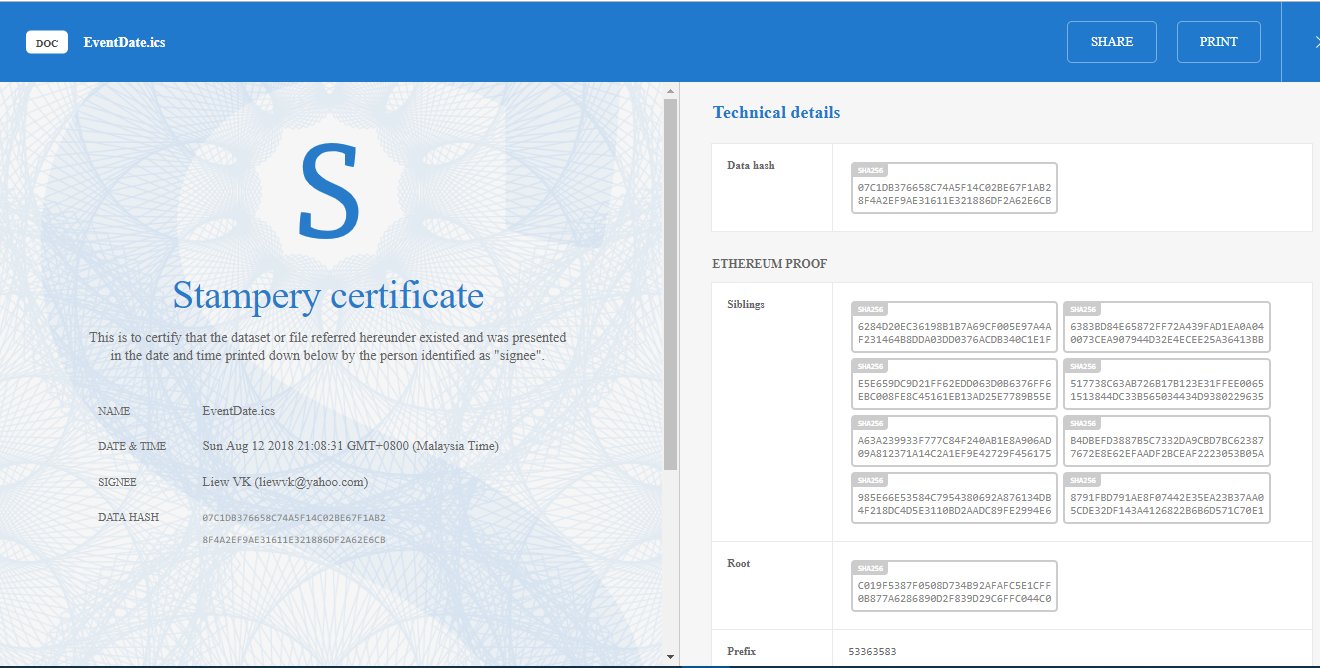Select sibling hash starting 985E66E5

click(954, 498)
